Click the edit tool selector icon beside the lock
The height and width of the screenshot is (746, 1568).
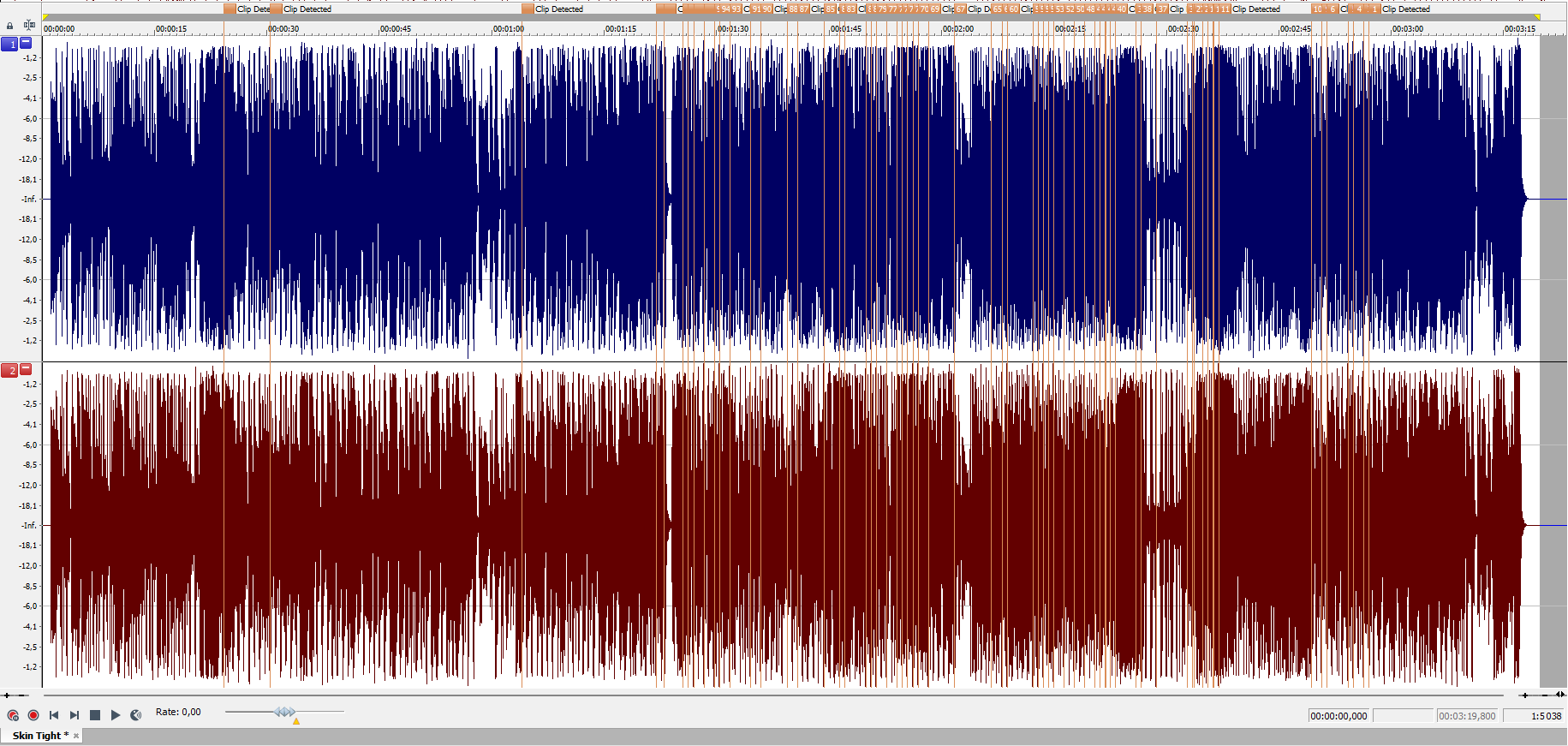30,26
